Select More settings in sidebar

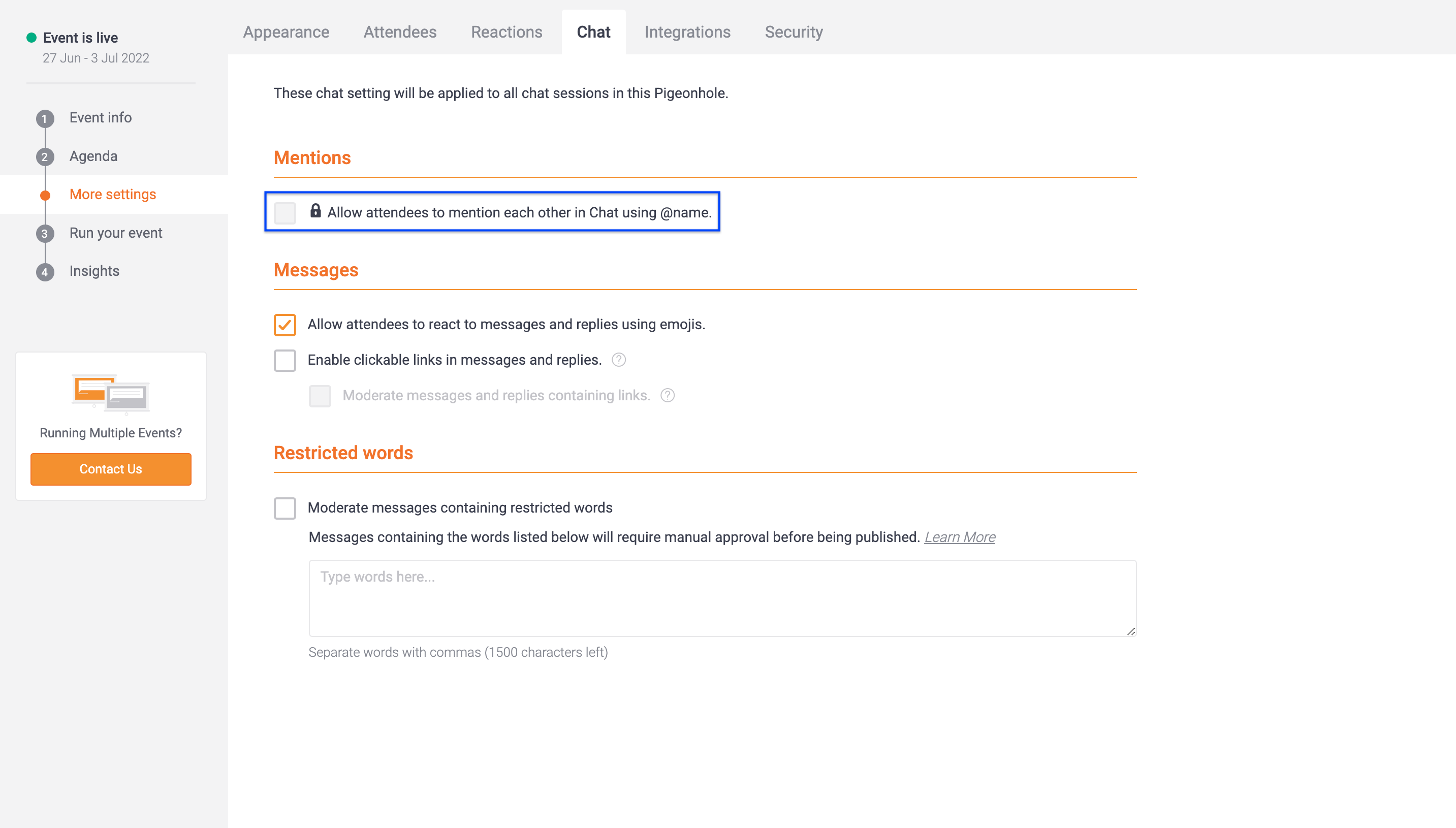pos(113,195)
